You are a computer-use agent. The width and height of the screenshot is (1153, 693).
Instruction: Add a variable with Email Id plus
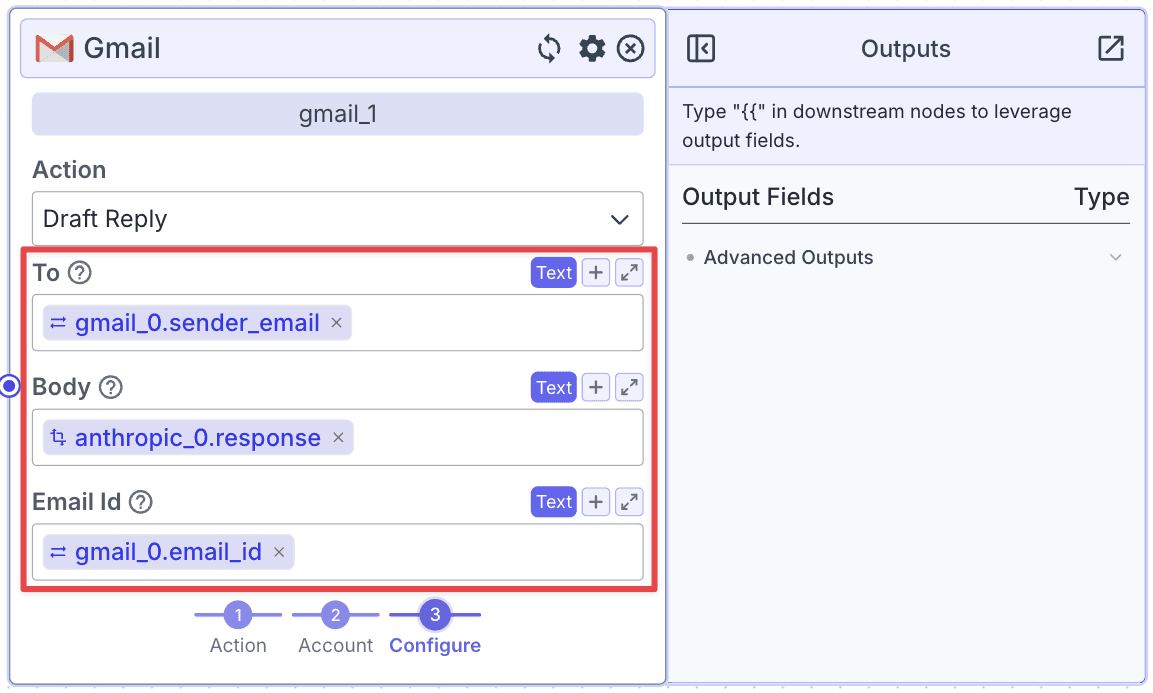(x=596, y=502)
